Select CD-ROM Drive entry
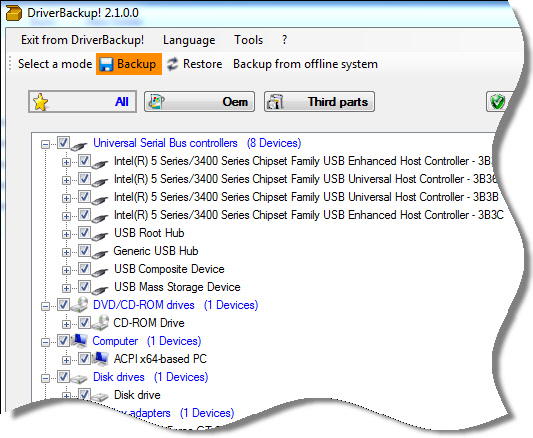 (149, 323)
